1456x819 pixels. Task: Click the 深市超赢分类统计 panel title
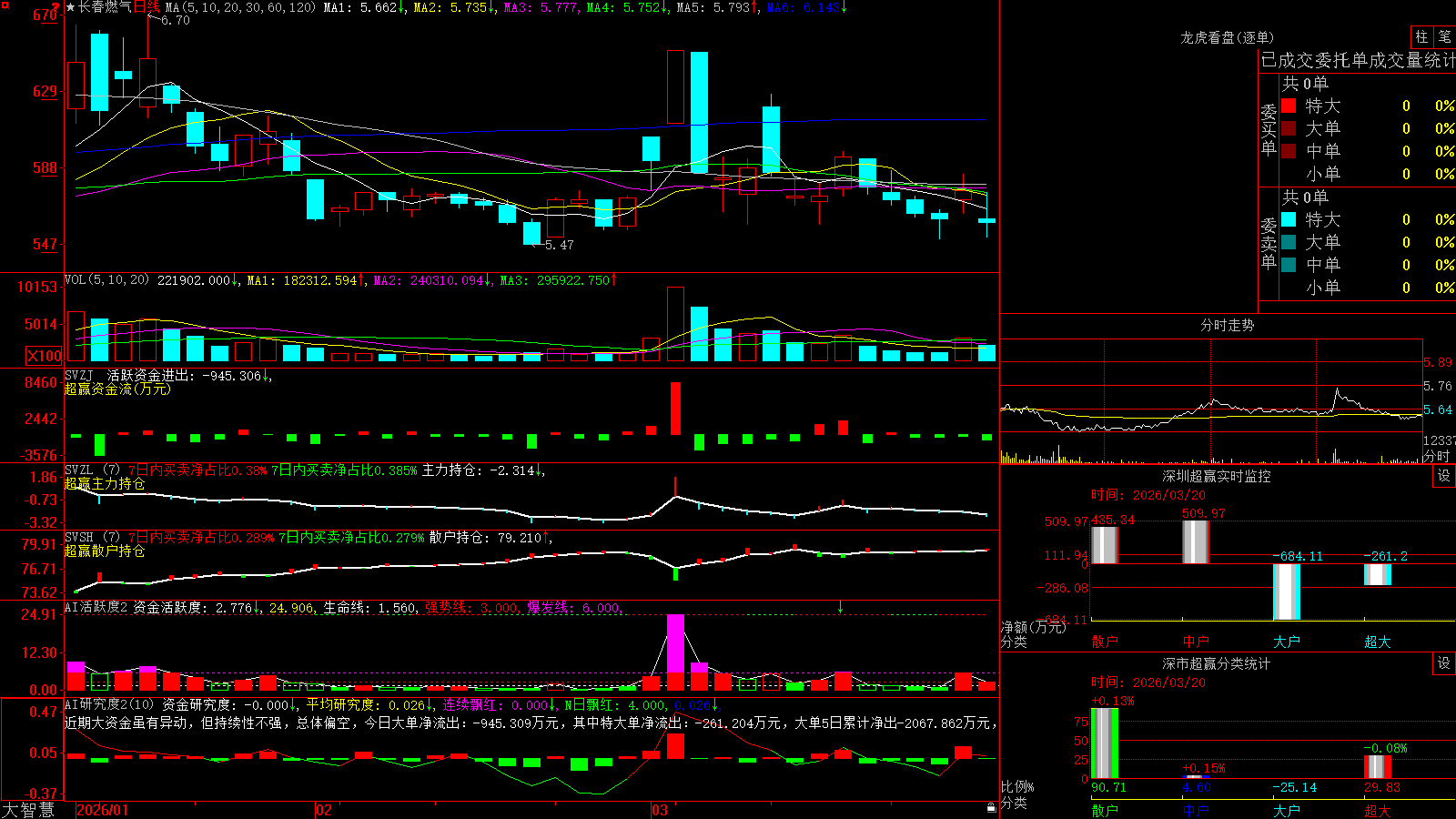pyautogui.click(x=1217, y=663)
